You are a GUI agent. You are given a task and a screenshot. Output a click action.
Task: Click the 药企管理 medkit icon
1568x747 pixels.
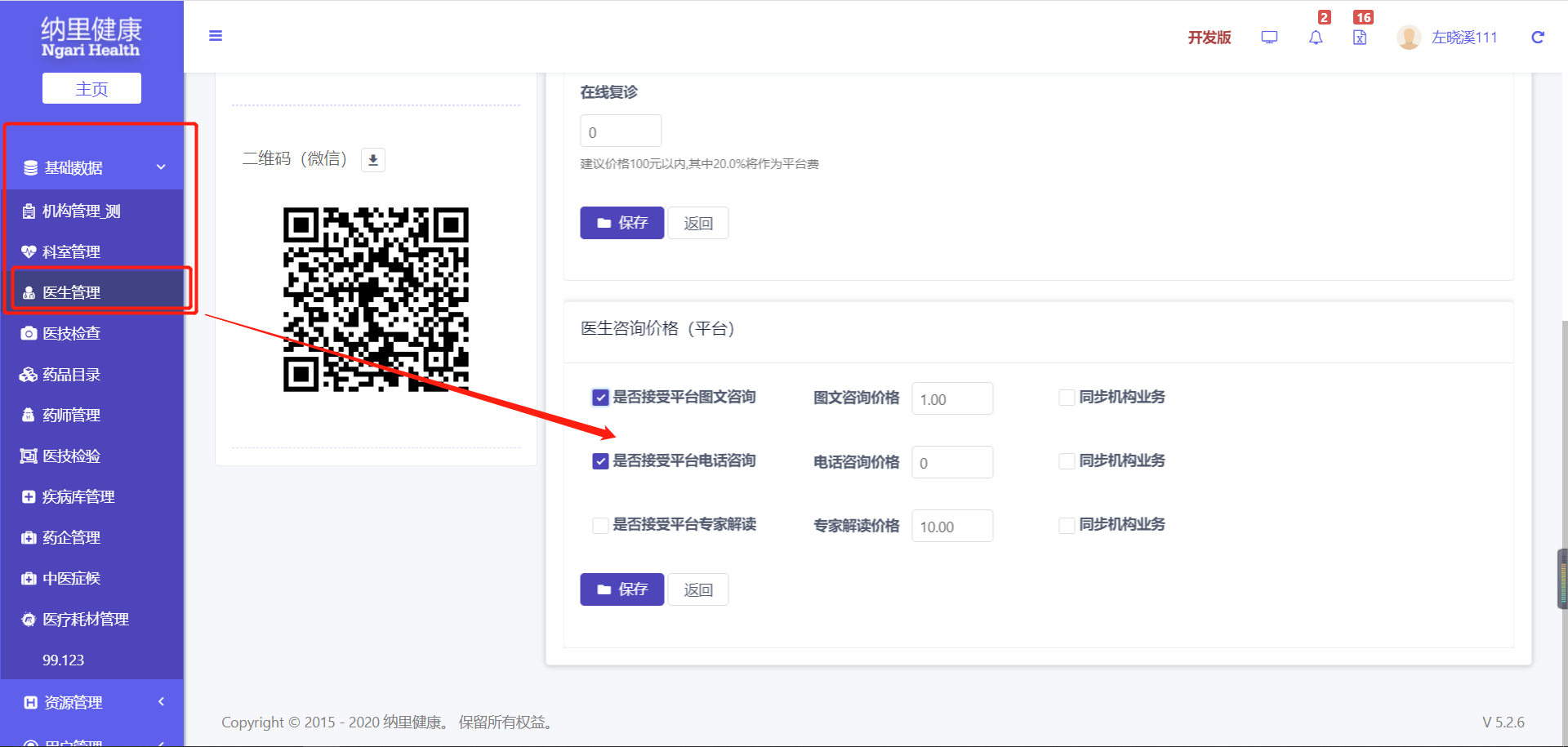pos(29,538)
